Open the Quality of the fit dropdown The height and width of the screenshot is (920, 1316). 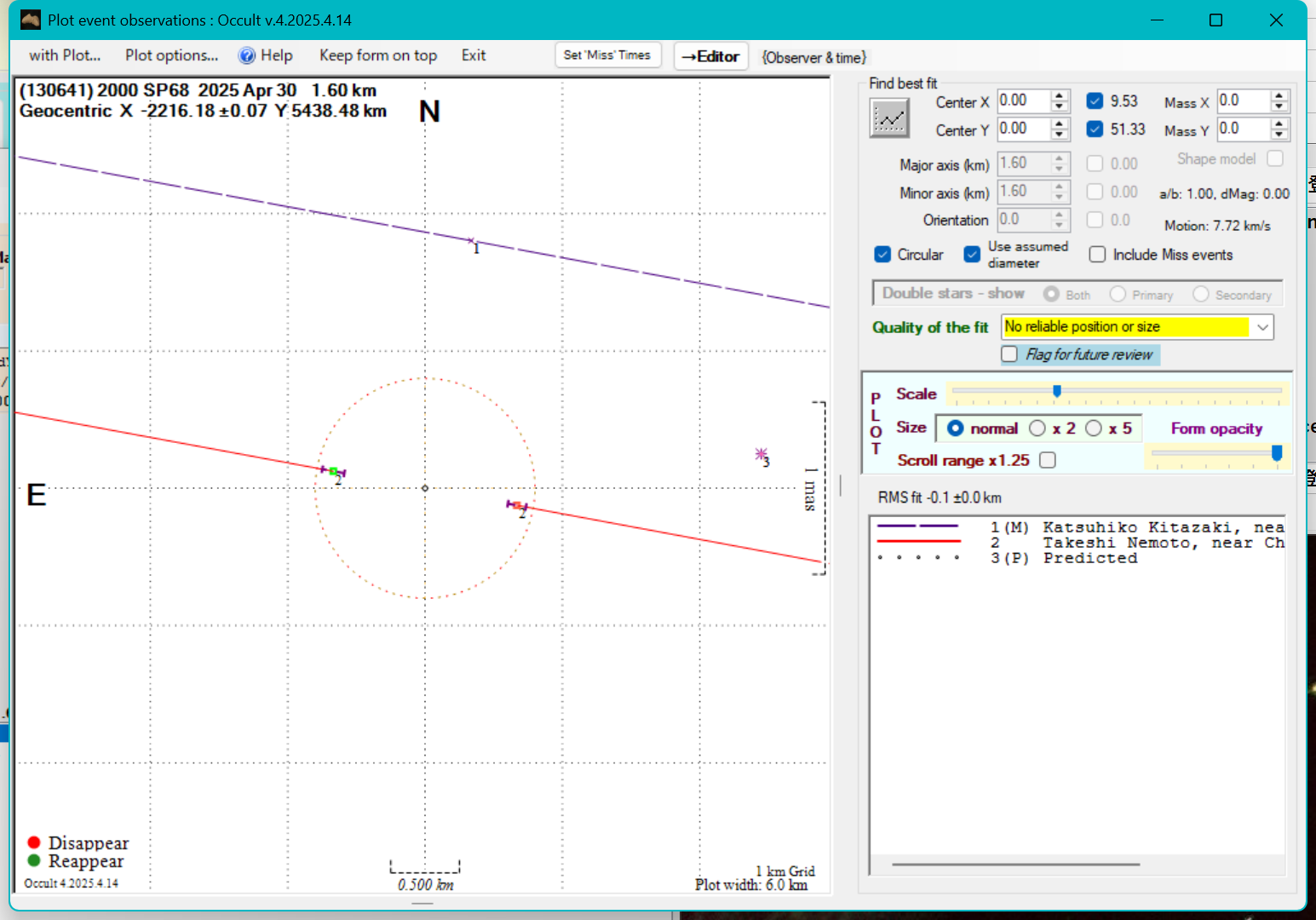1261,327
